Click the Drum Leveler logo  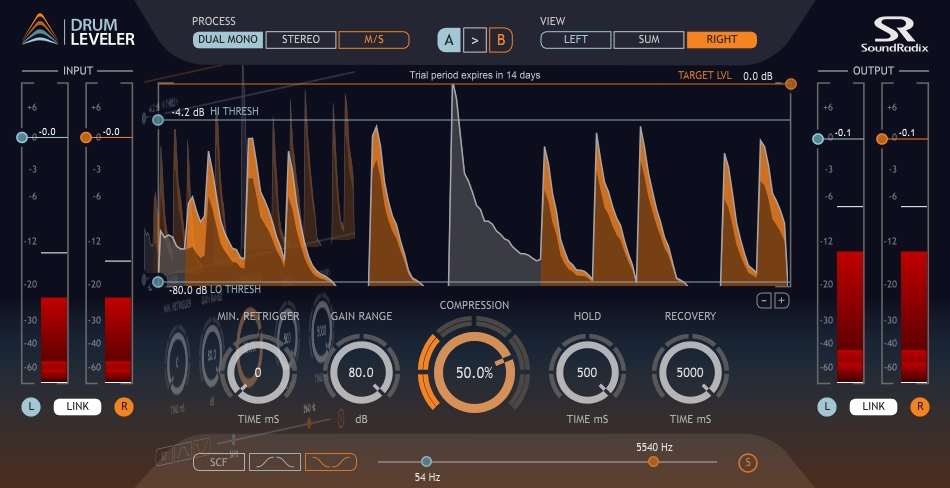coord(78,31)
